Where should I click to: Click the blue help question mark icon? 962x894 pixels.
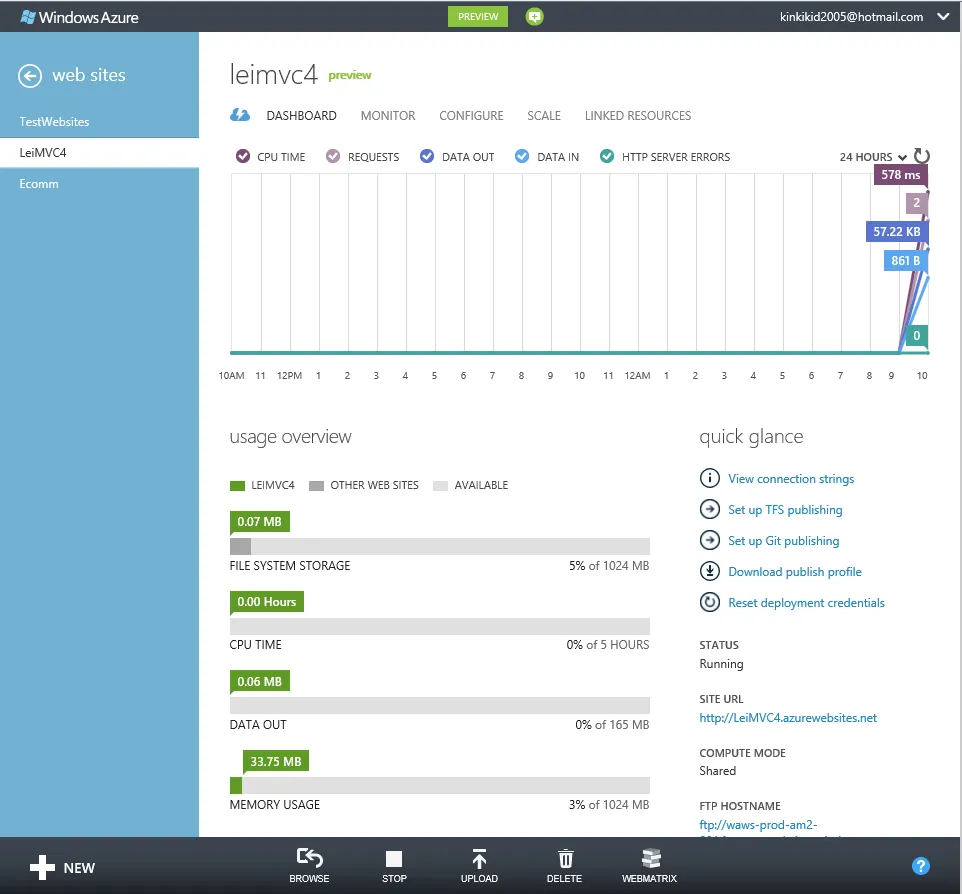click(921, 866)
